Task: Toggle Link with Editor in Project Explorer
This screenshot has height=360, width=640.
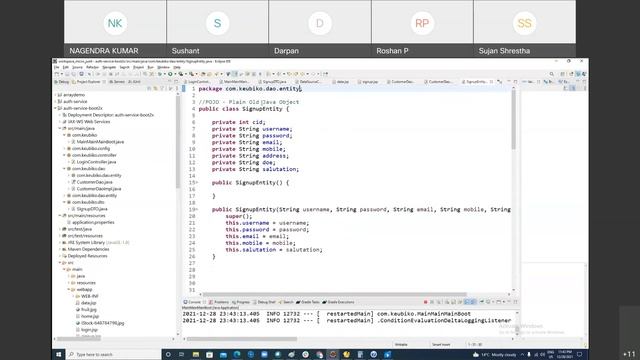Action: coord(156,89)
